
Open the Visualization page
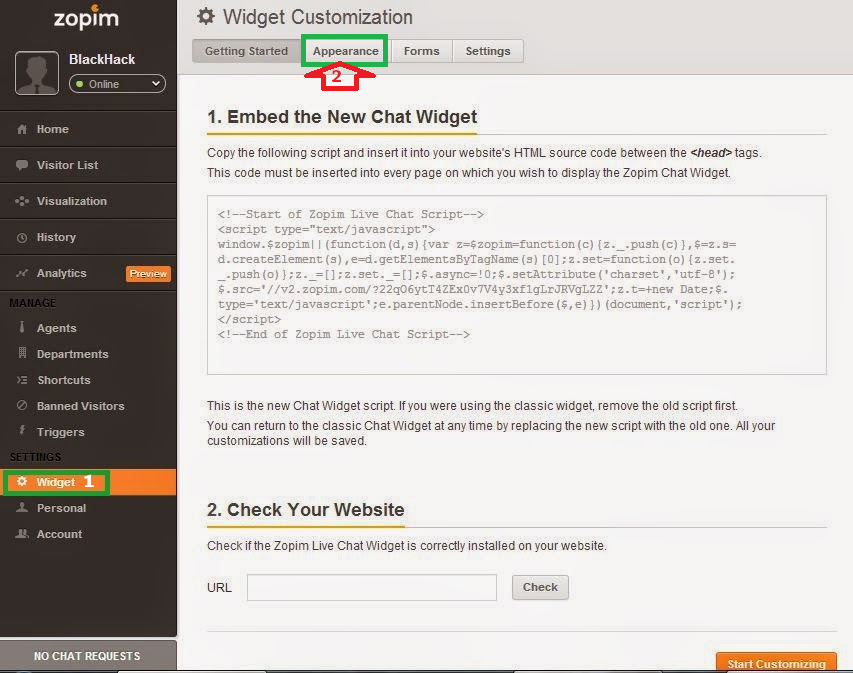[88, 201]
